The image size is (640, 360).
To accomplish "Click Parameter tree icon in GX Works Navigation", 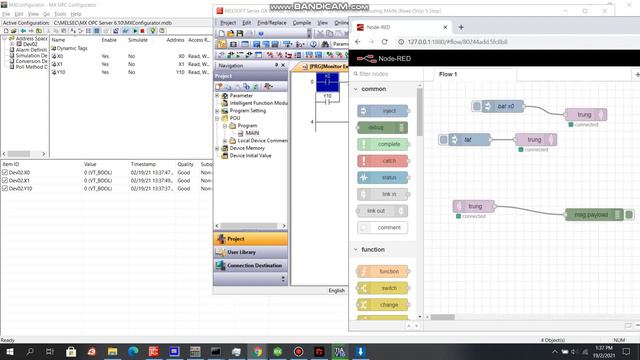I will tap(224, 96).
